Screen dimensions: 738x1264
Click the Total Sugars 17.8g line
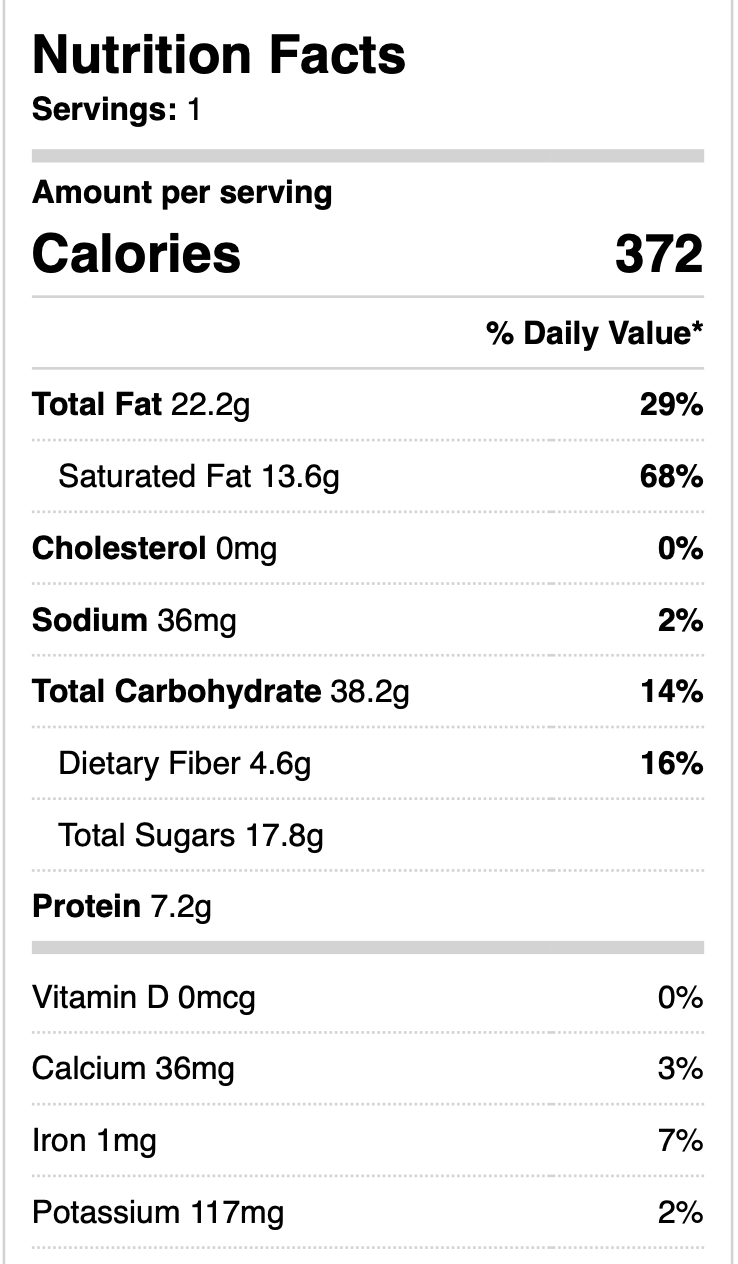pyautogui.click(x=191, y=835)
